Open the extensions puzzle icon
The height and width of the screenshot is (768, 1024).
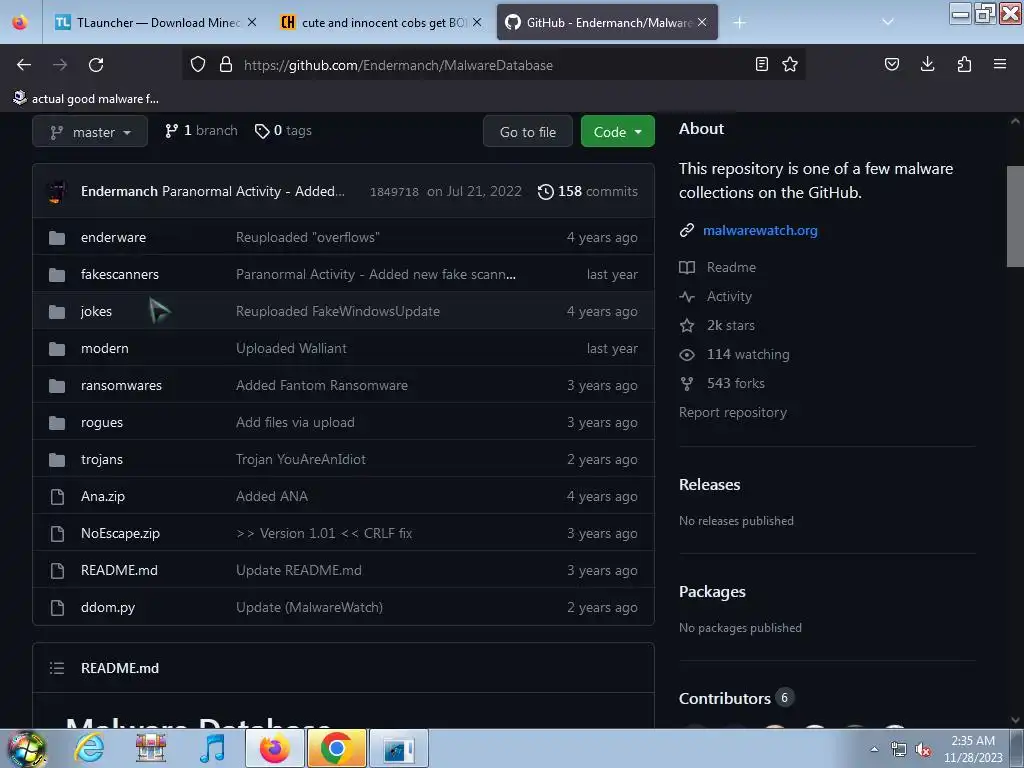tap(964, 64)
